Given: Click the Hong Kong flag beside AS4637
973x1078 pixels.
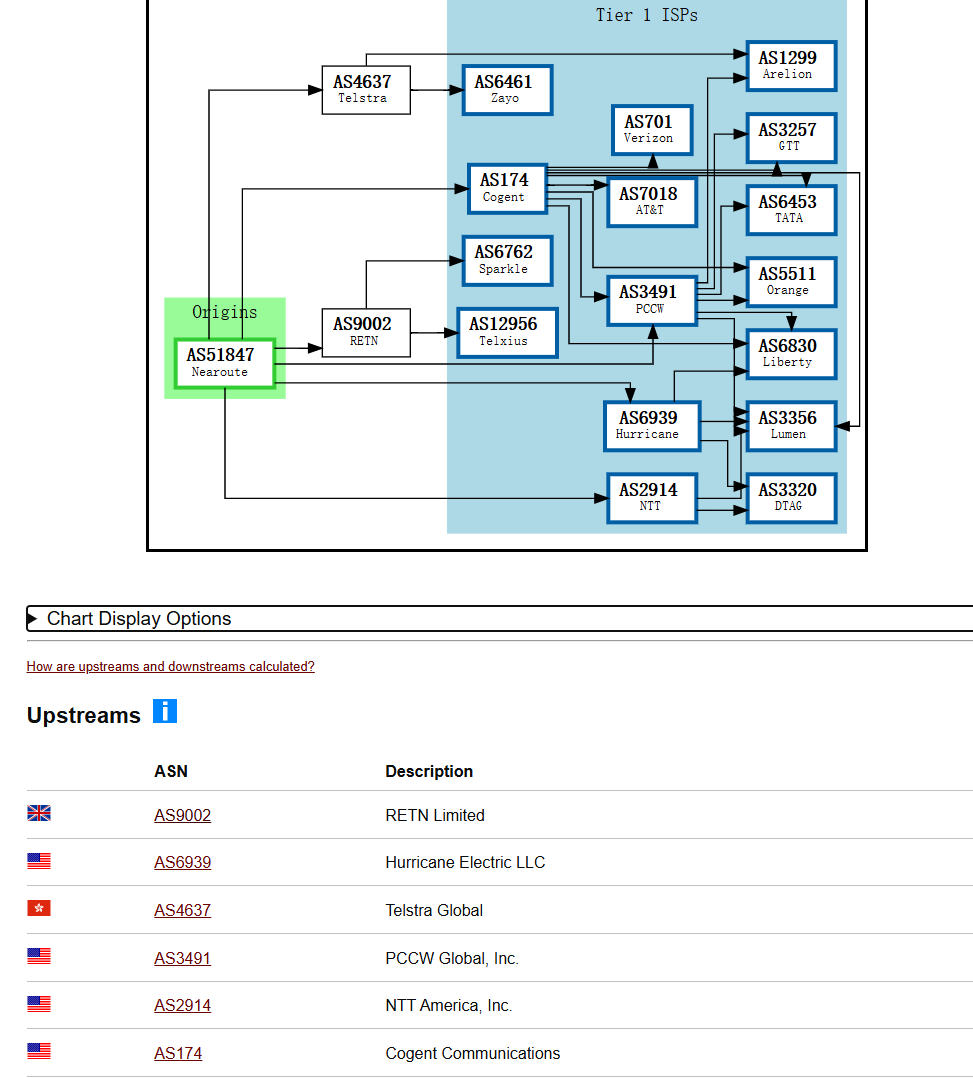Looking at the screenshot, I should (39, 908).
